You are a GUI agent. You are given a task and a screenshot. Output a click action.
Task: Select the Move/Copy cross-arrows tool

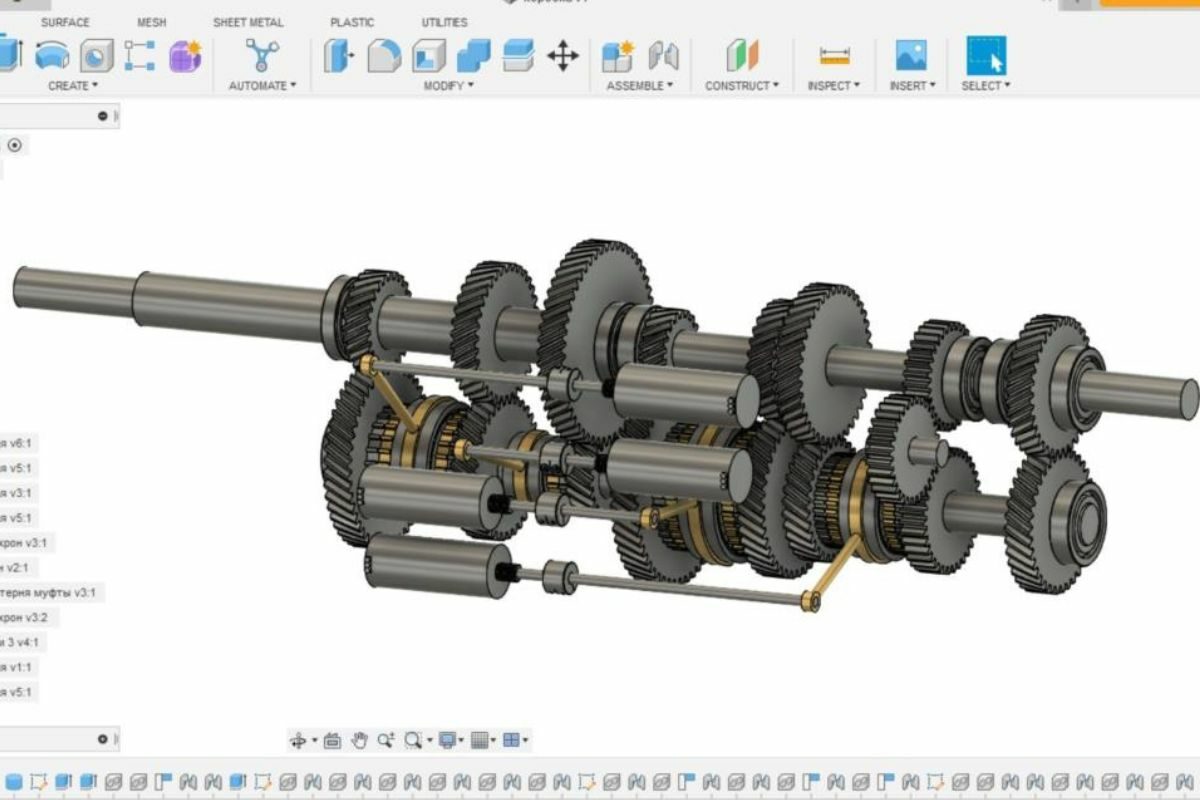pos(563,55)
